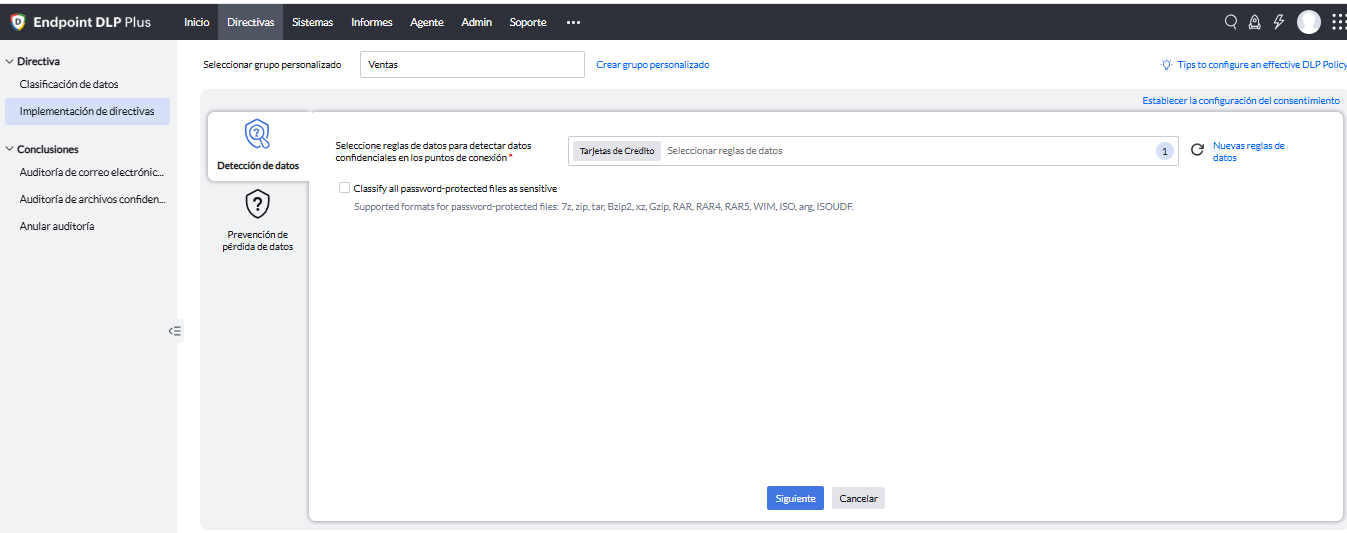1347x533 pixels.
Task: Enable classify password-protected files as sensitive
Action: point(345,188)
